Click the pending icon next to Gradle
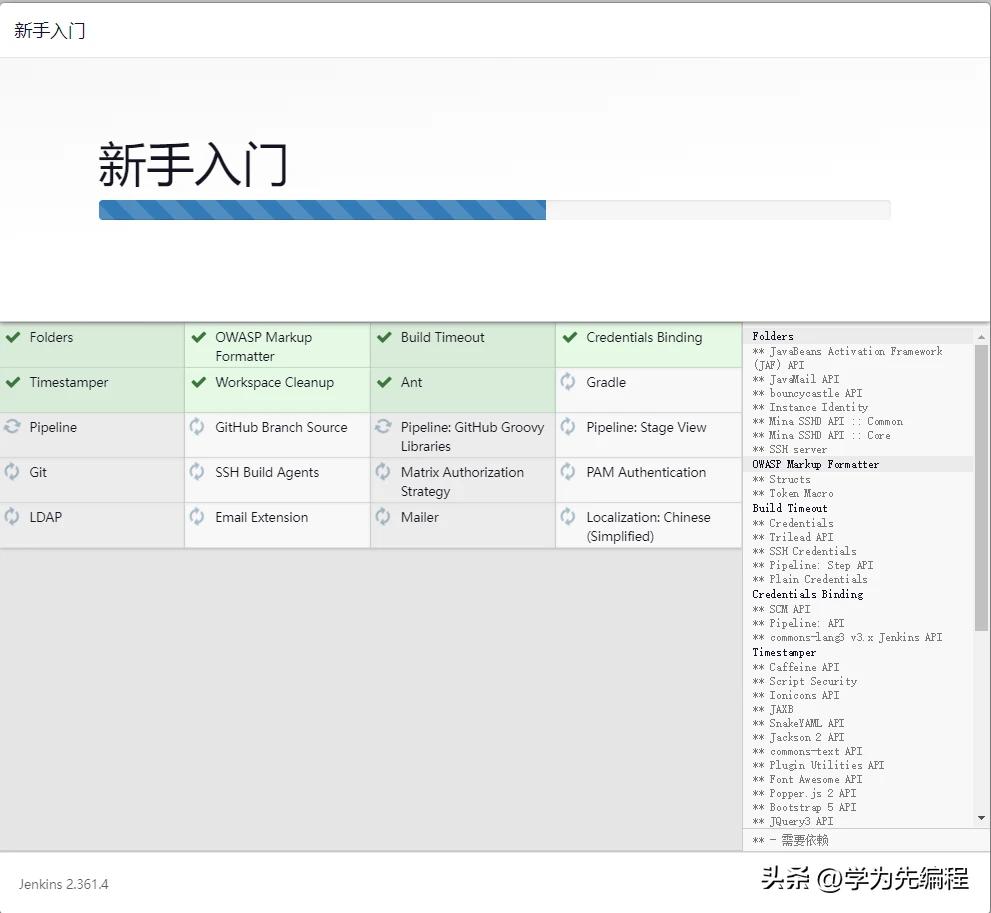 tap(569, 382)
